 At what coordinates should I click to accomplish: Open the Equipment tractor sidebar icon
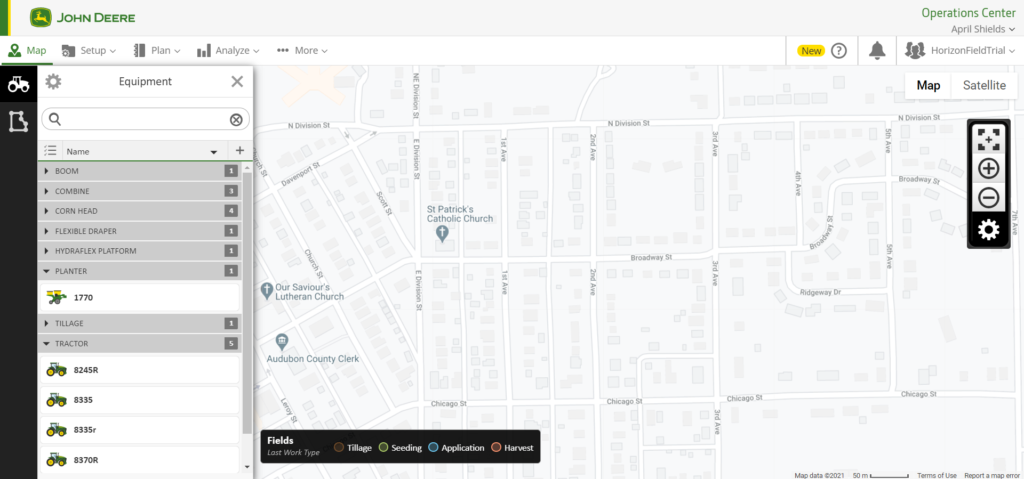tap(18, 83)
